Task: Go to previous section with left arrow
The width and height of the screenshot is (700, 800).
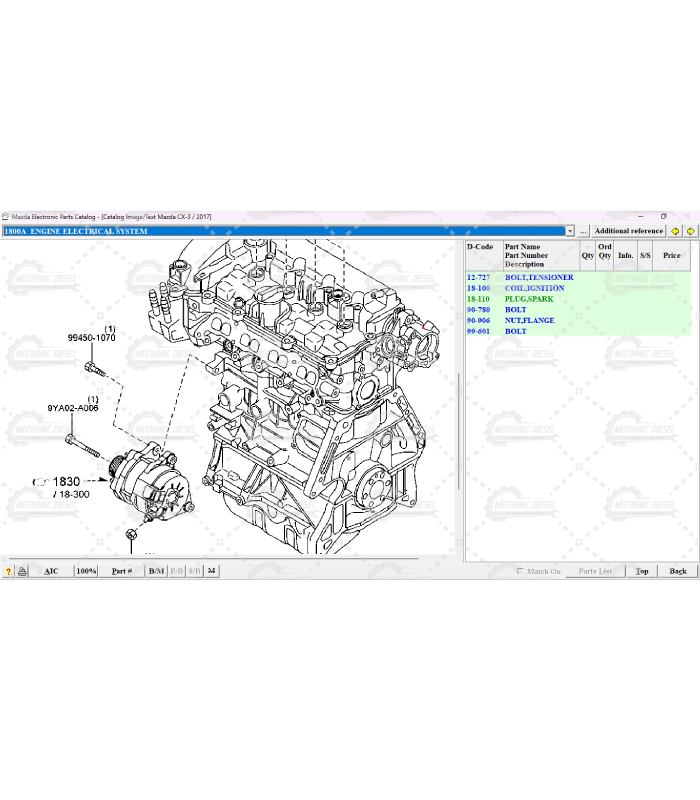Action: tap(675, 231)
